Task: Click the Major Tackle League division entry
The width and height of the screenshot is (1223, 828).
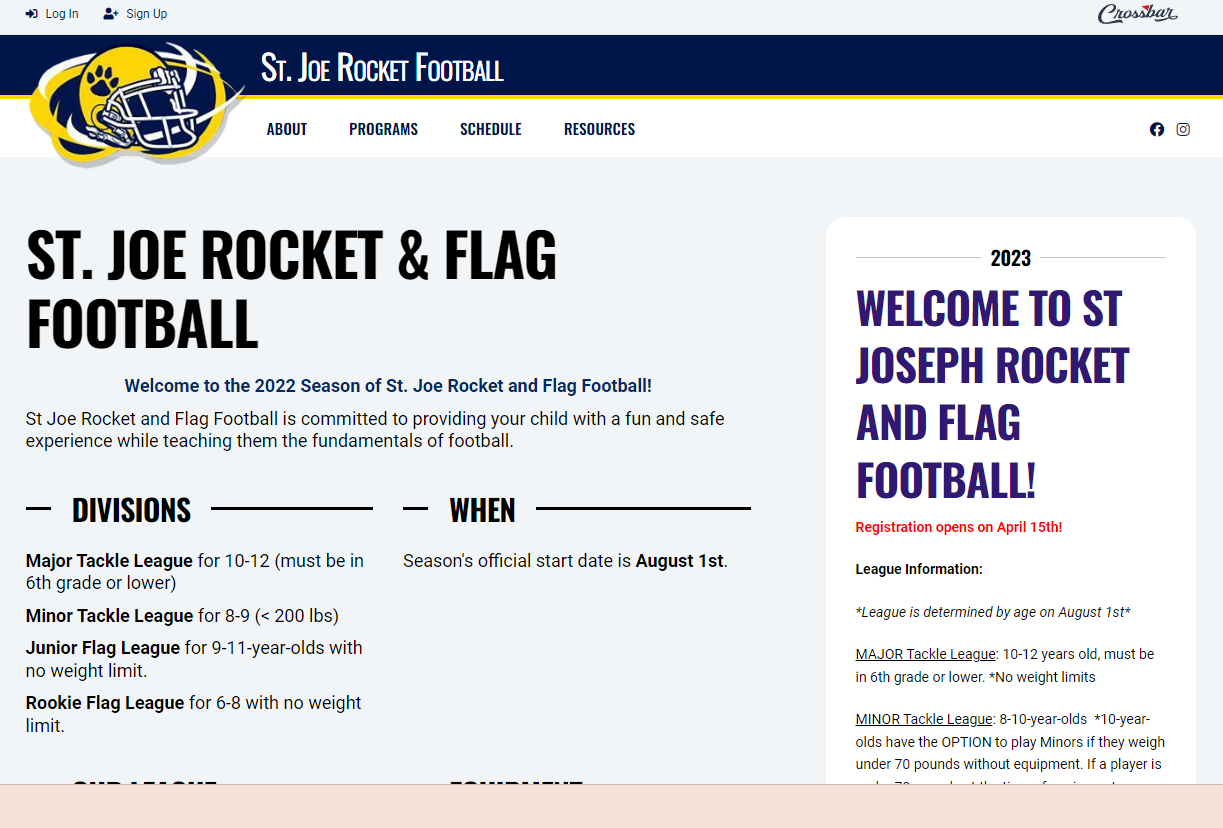Action: pyautogui.click(x=195, y=572)
